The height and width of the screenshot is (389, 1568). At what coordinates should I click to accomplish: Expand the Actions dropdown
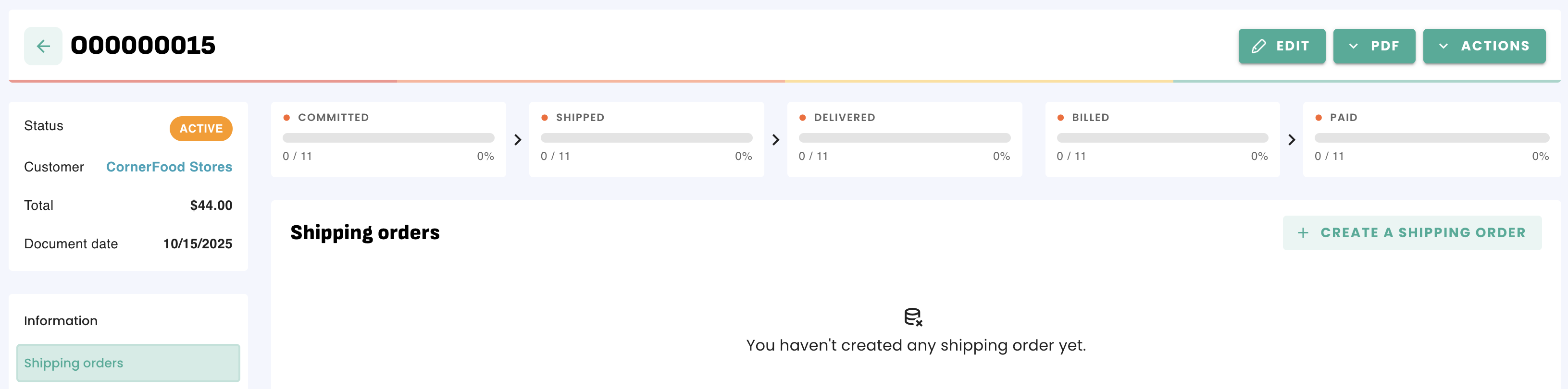point(1484,46)
